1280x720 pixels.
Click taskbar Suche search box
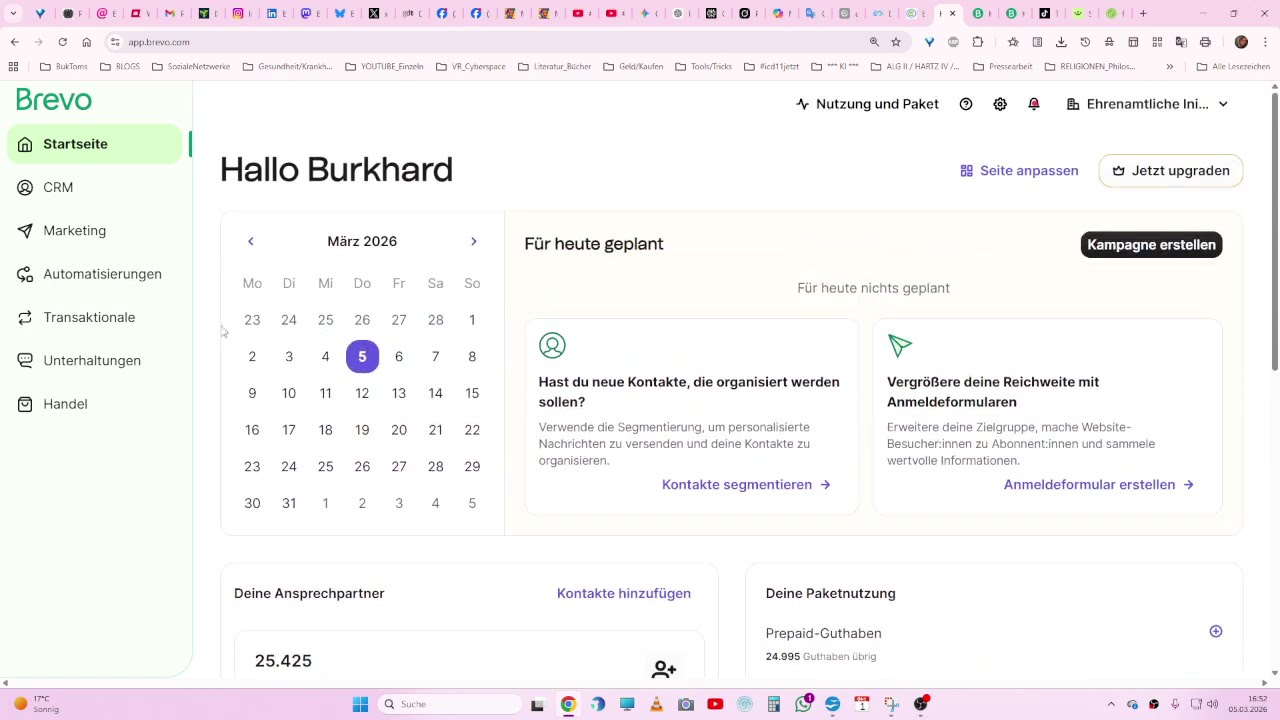point(450,704)
